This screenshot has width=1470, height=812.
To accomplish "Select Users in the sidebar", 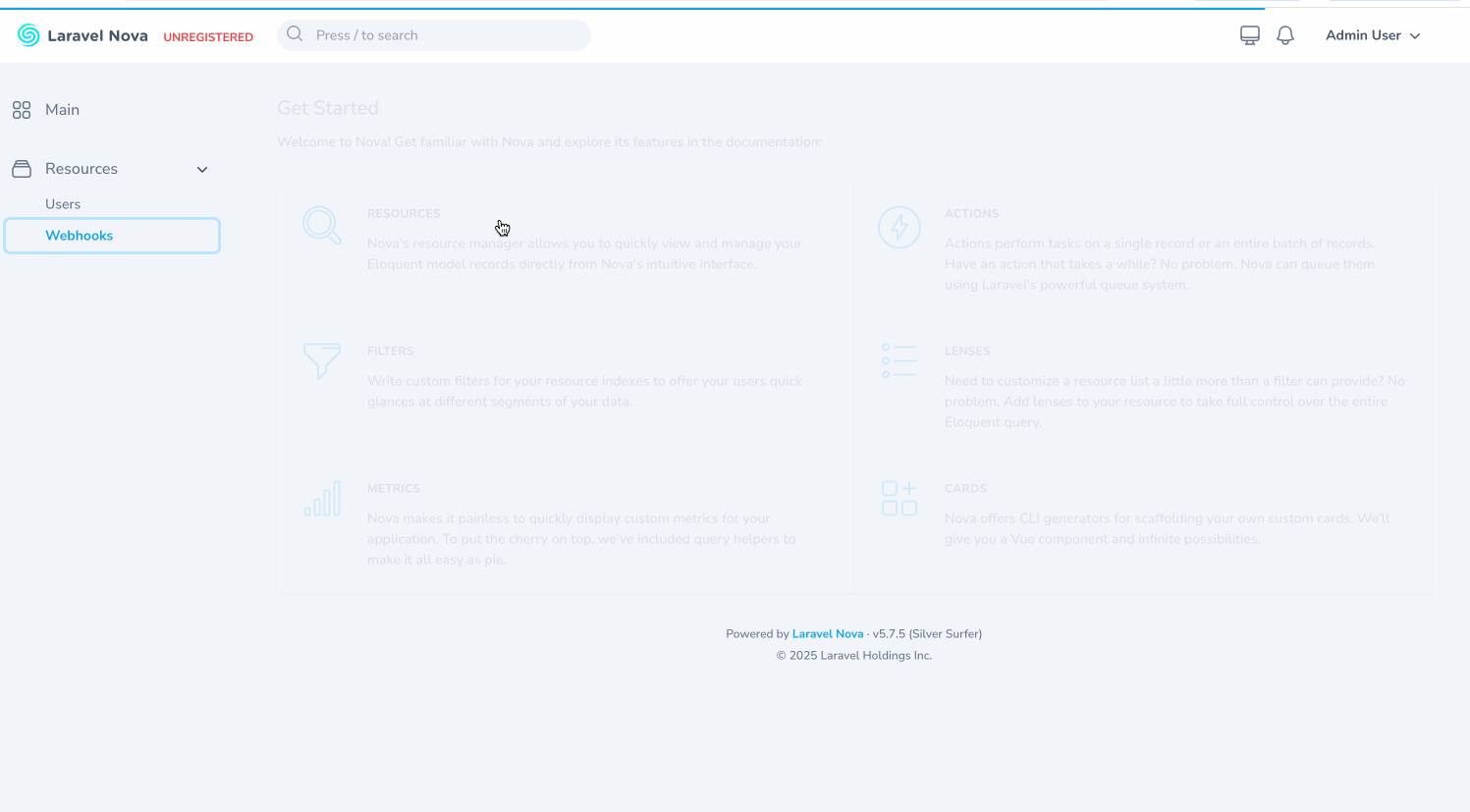I will click(x=63, y=204).
